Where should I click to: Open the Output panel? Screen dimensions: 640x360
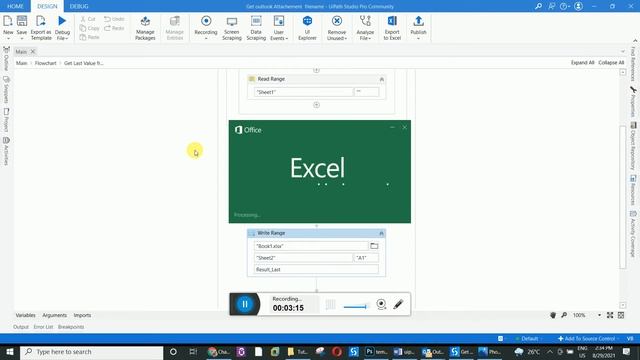click(21, 327)
